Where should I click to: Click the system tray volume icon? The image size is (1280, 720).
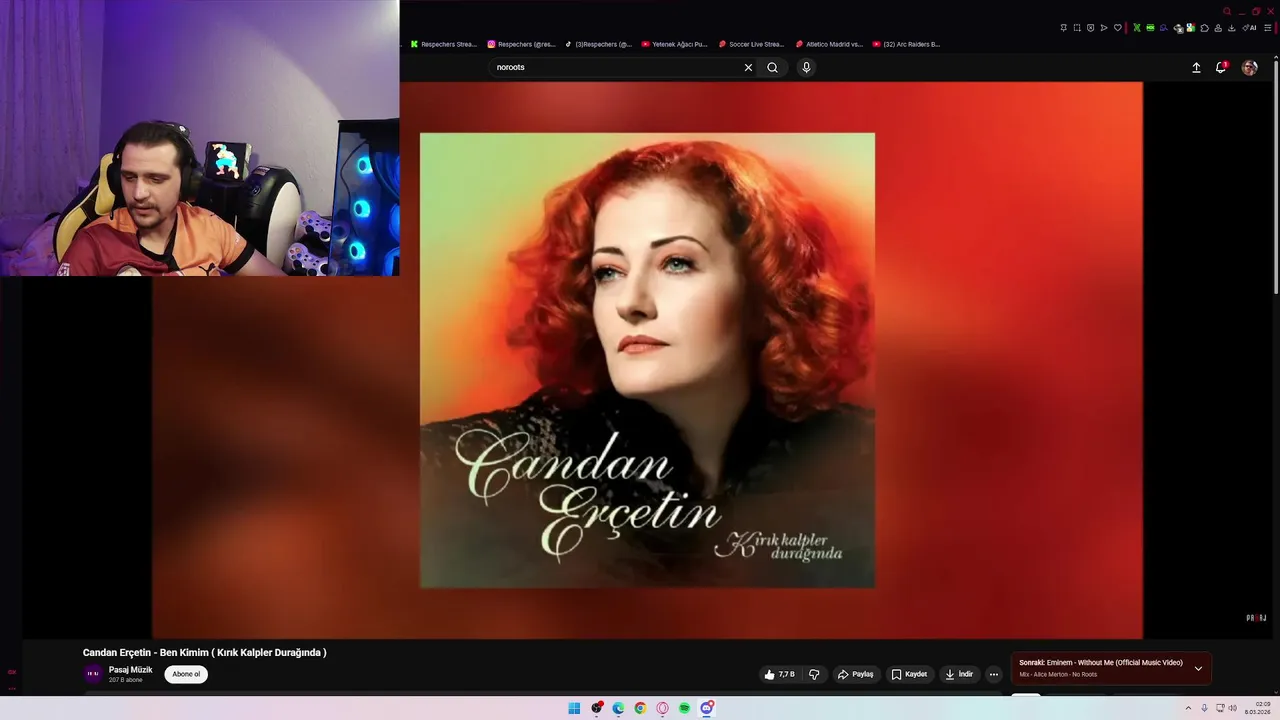[1232, 708]
